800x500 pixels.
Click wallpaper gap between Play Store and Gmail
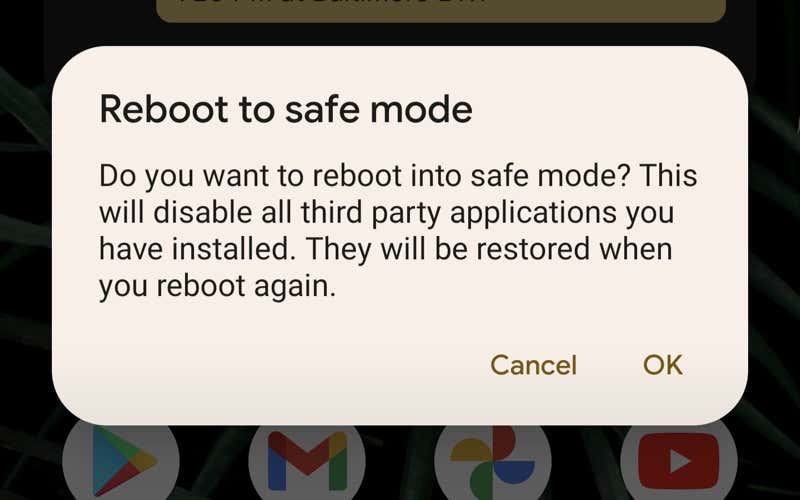tap(214, 464)
